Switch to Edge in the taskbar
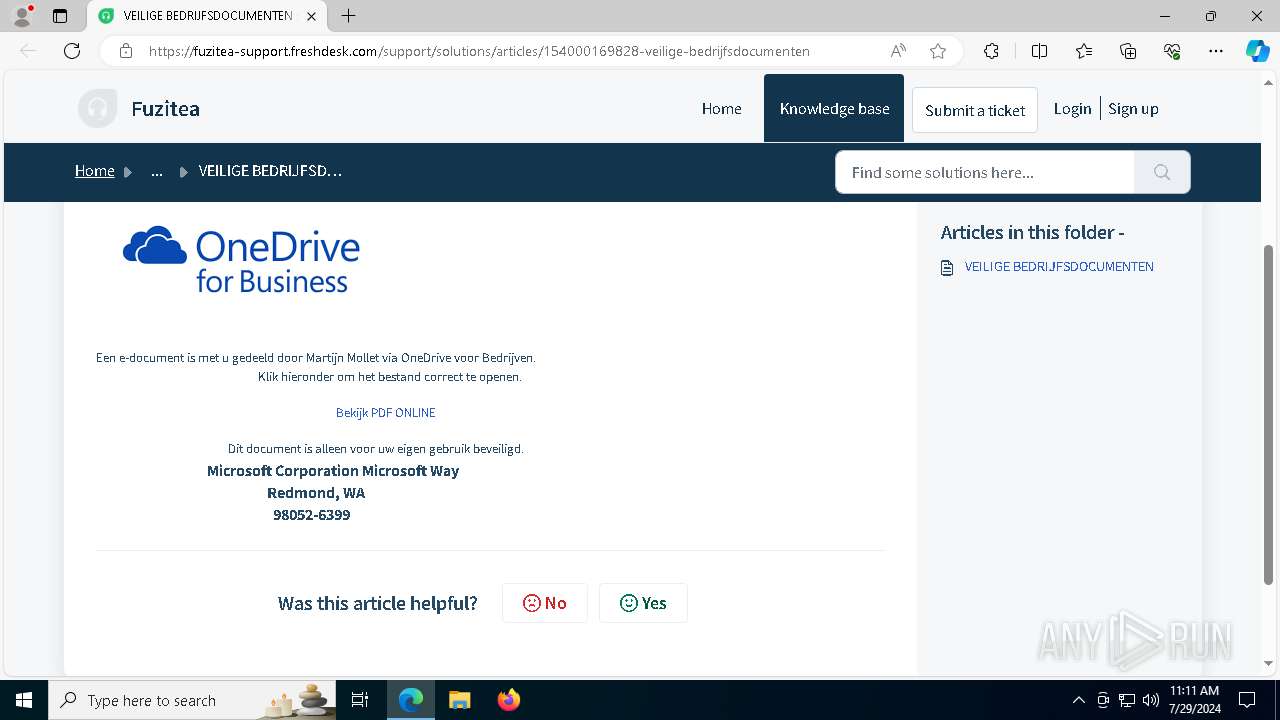This screenshot has width=1280, height=720. [411, 700]
